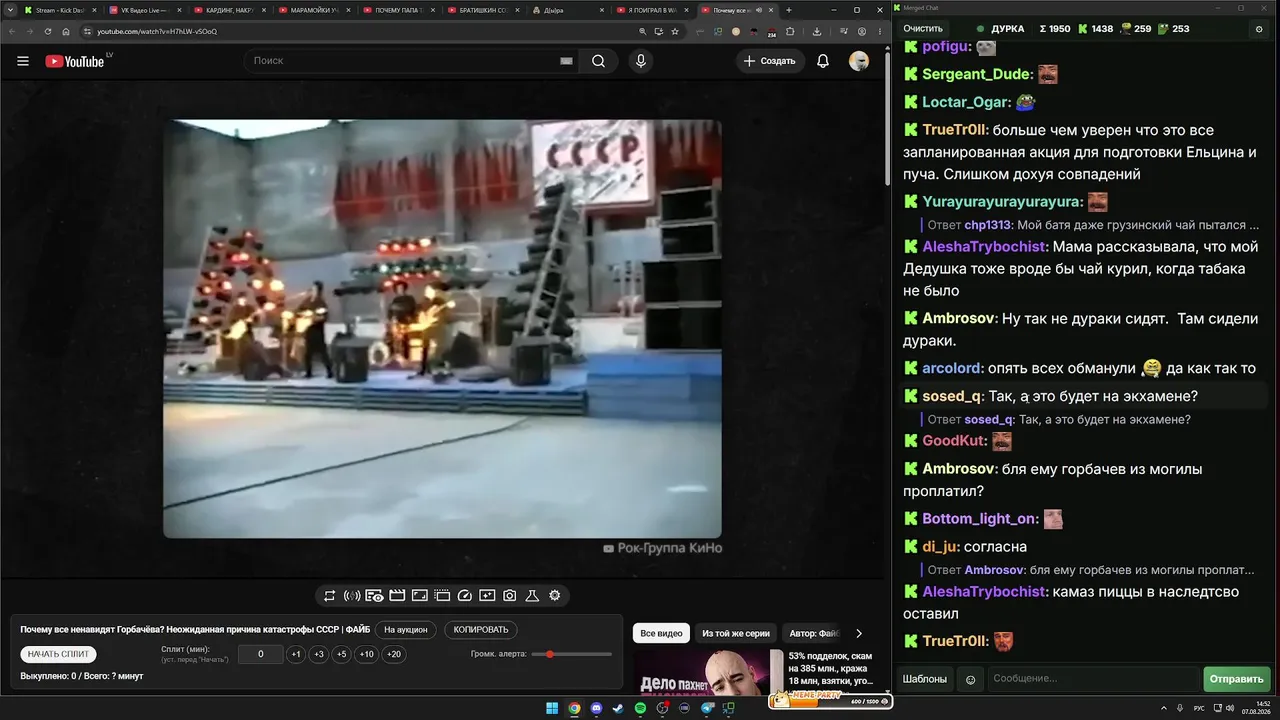Click the split minutes input field
Image resolution: width=1280 pixels, height=720 pixels.
261,654
